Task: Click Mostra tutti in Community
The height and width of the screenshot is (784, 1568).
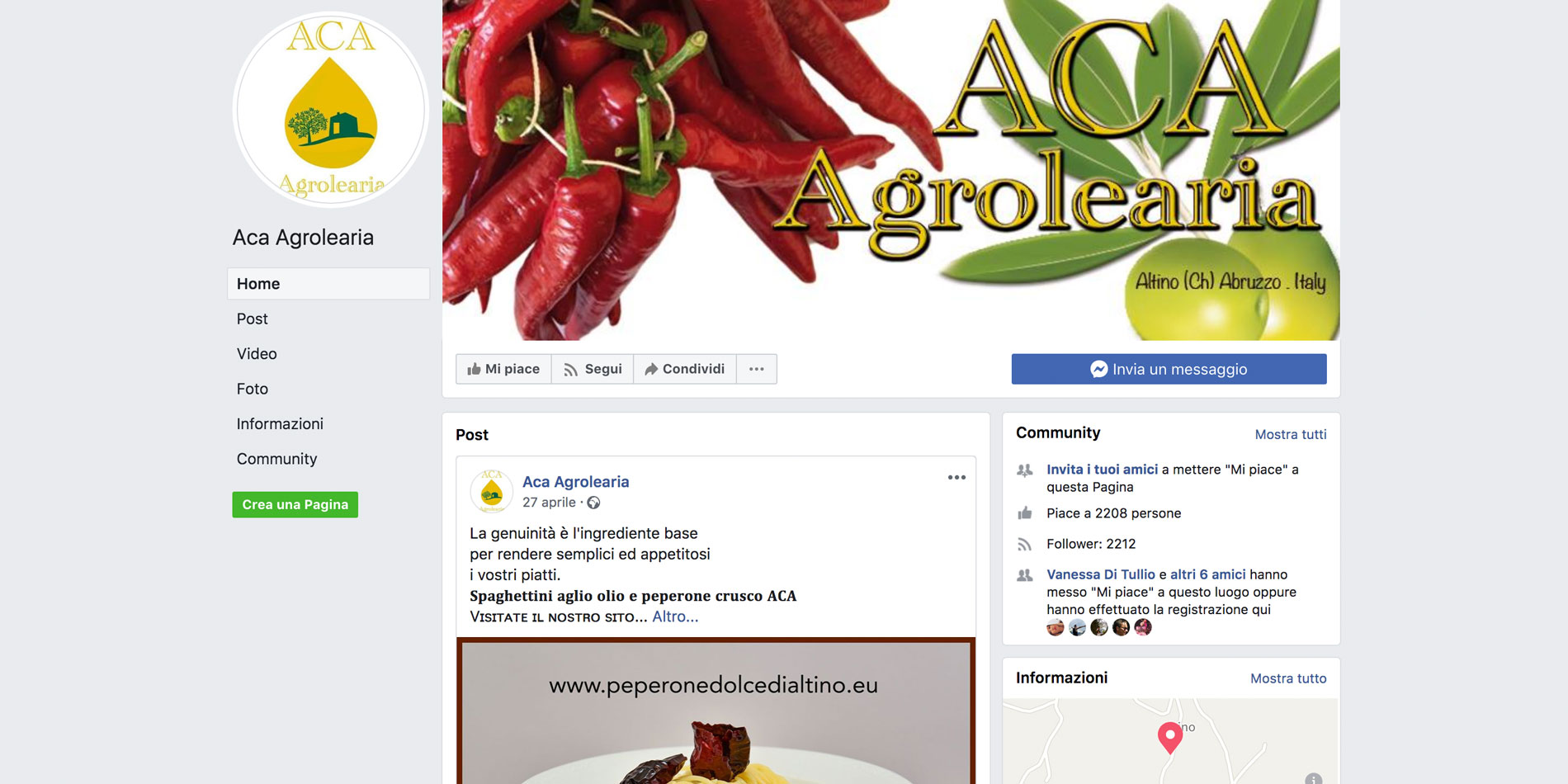Action: (x=1291, y=434)
